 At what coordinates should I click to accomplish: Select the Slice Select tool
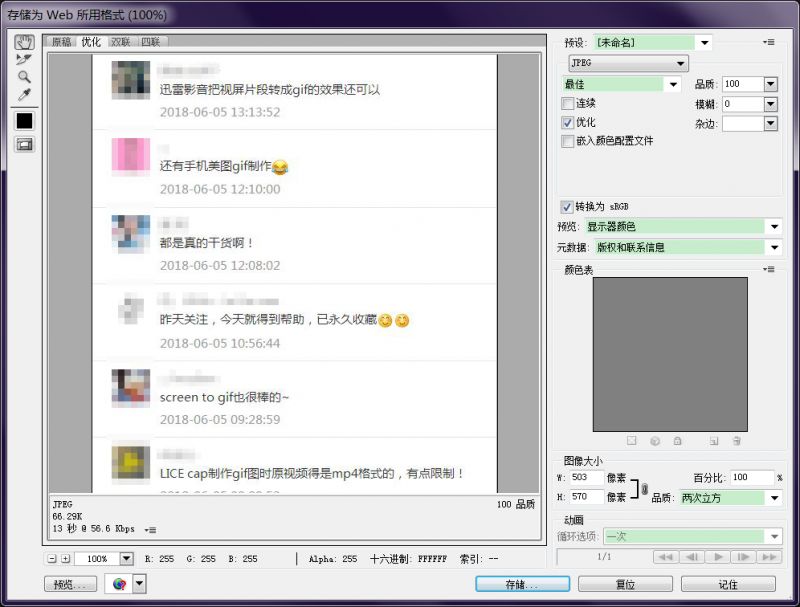(x=24, y=60)
